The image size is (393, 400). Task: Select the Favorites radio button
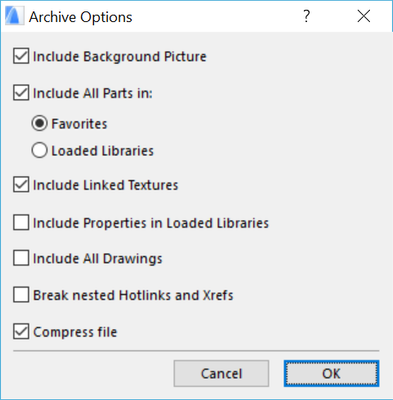(39, 124)
